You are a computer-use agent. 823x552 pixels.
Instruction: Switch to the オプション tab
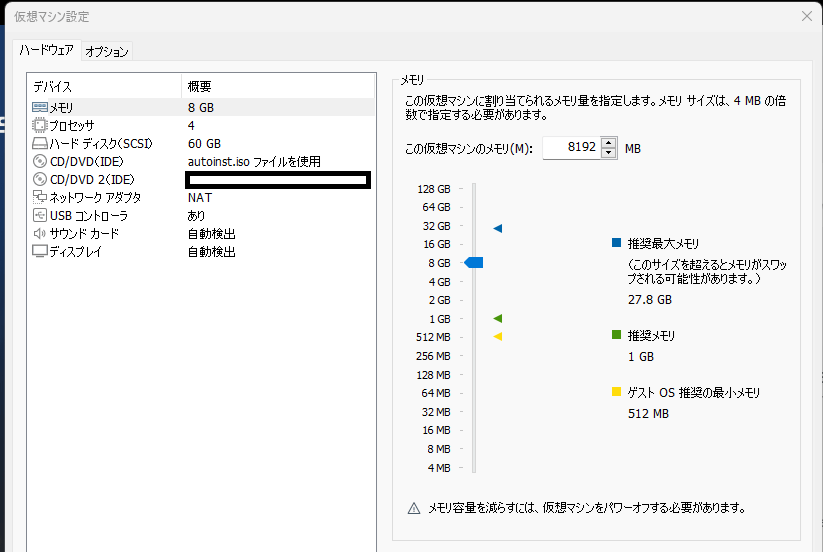point(107,51)
